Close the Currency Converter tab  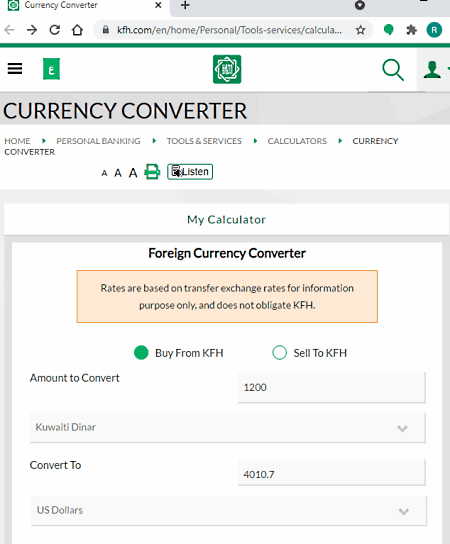[x=158, y=5]
